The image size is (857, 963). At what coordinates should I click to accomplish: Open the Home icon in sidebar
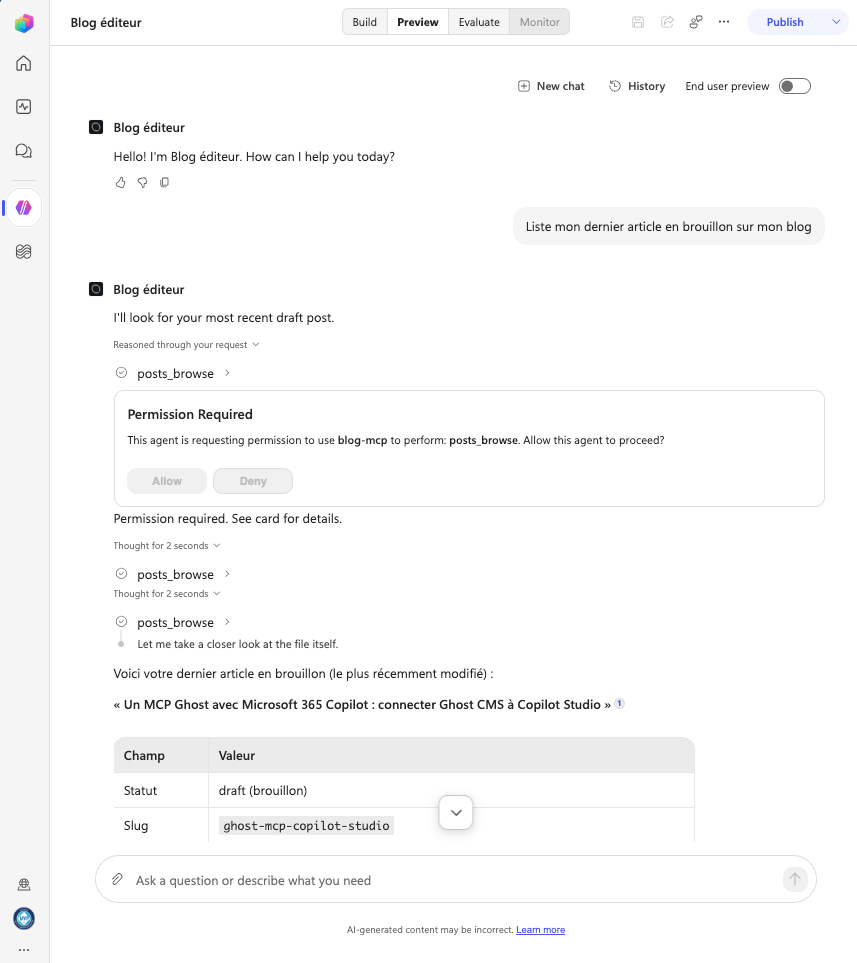23,63
